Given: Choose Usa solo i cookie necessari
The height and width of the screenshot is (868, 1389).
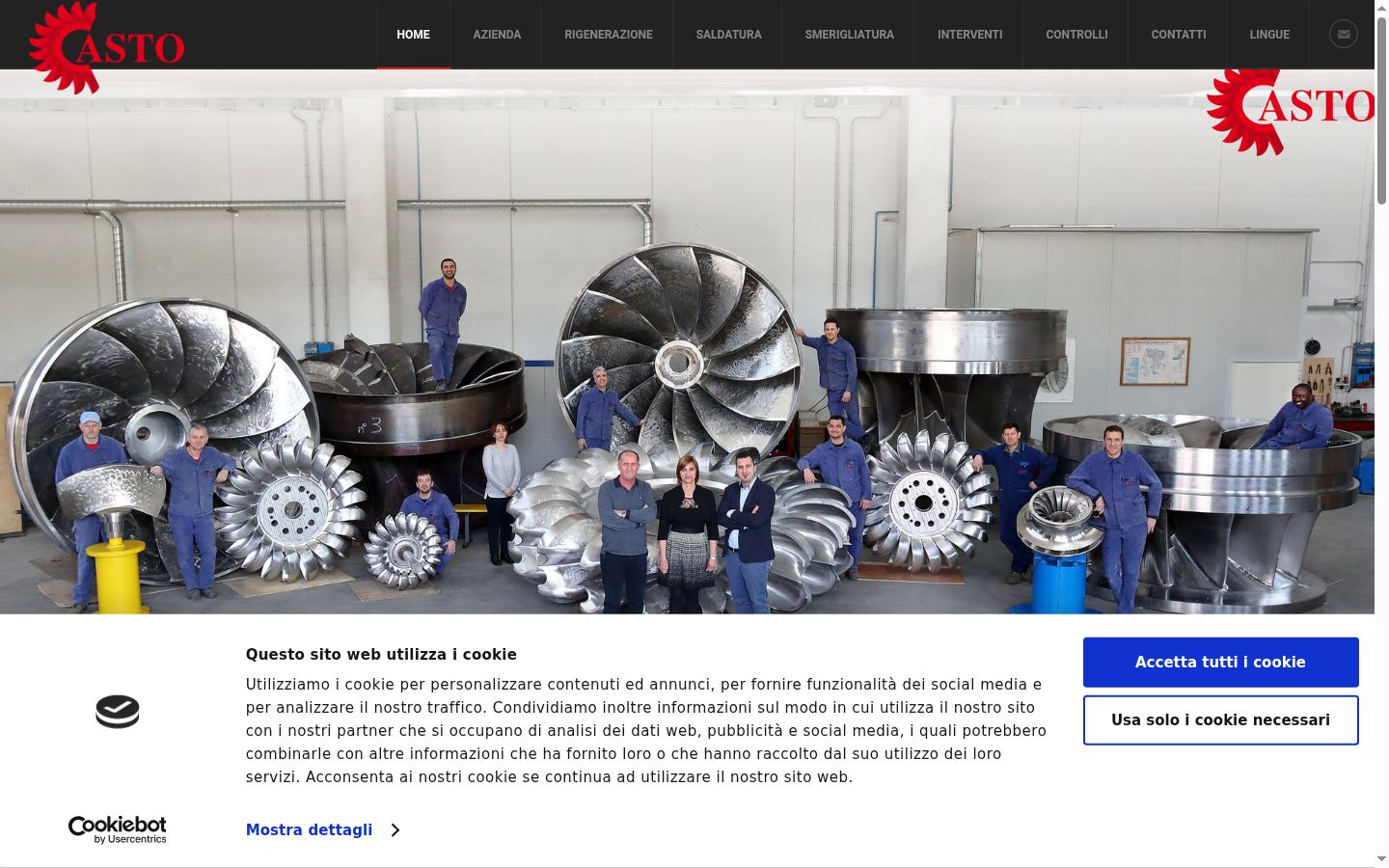Looking at the screenshot, I should [x=1220, y=719].
